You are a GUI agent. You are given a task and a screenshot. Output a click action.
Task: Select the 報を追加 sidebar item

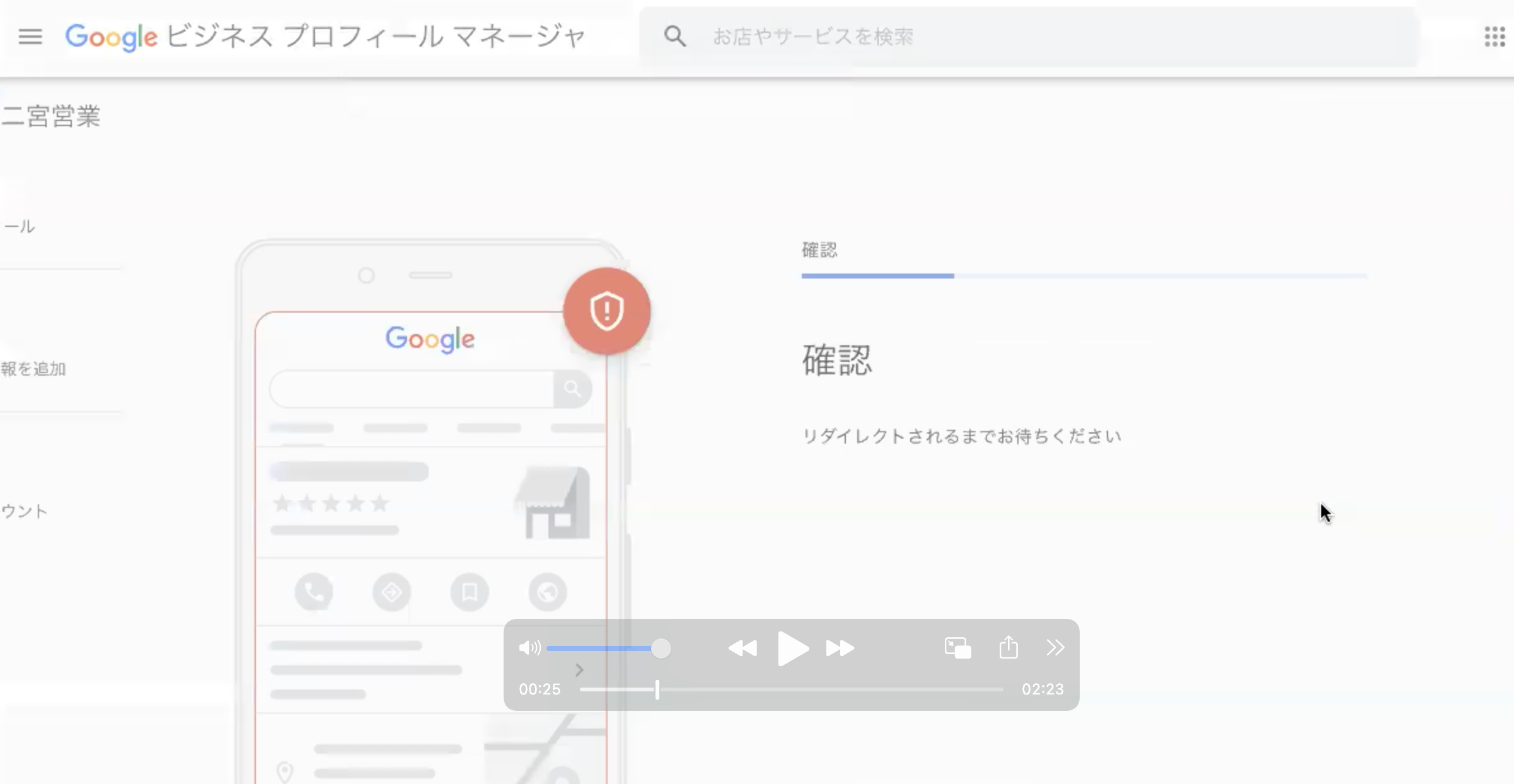coord(33,369)
